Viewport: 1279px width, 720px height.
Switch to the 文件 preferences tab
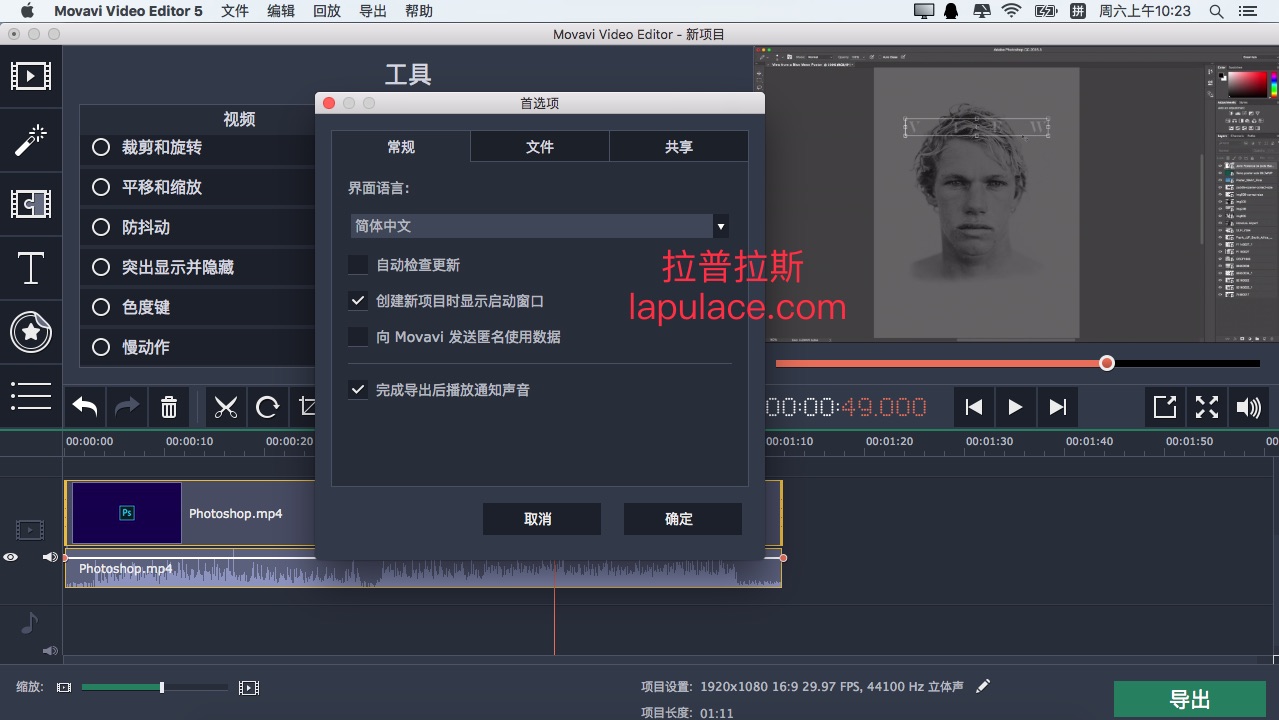tap(539, 147)
